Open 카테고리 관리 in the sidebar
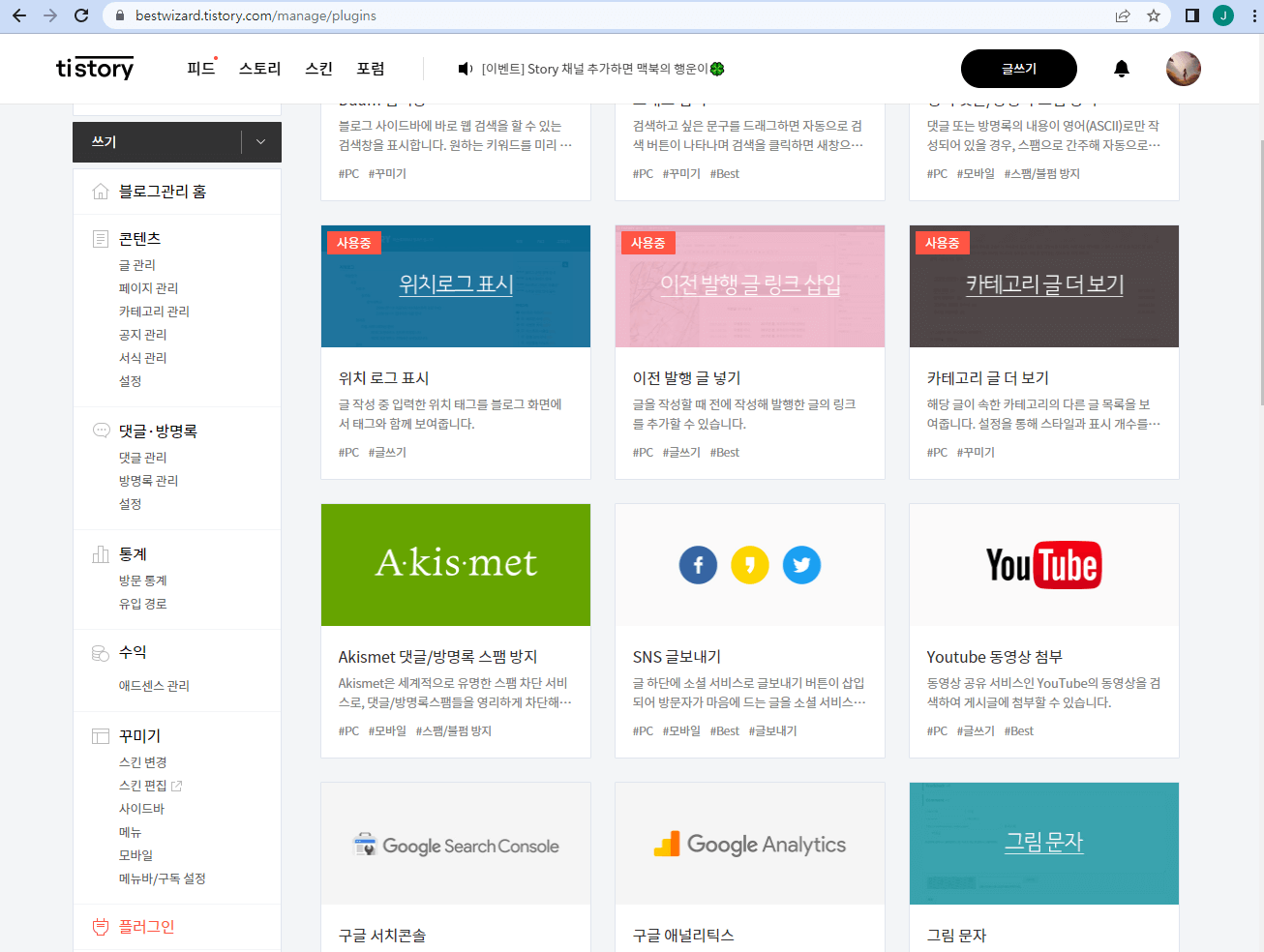Image resolution: width=1264 pixels, height=952 pixels. (152, 311)
